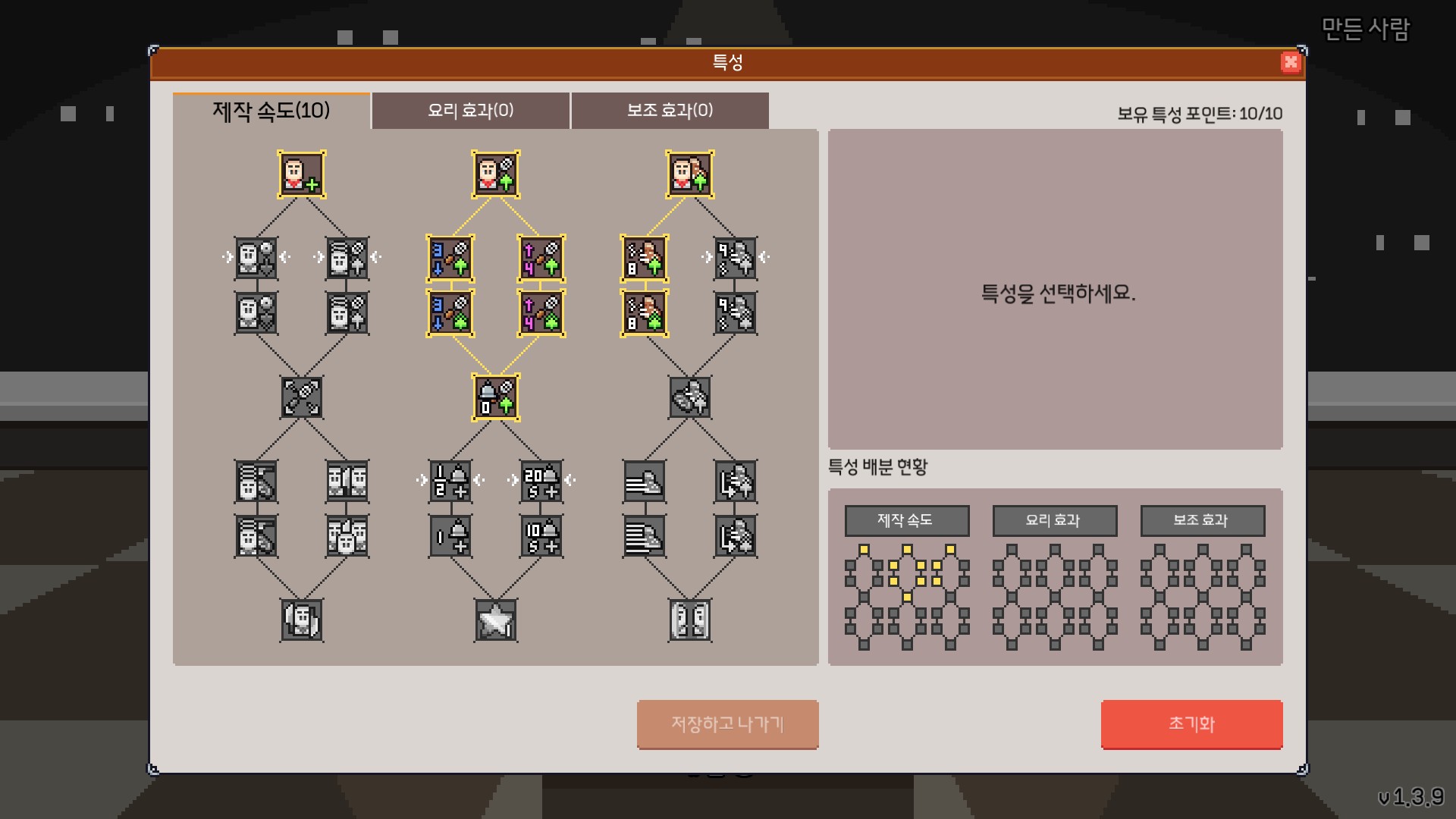This screenshot has width=1456, height=819.
Task: Close the 특성 window
Action: pyautogui.click(x=1291, y=62)
